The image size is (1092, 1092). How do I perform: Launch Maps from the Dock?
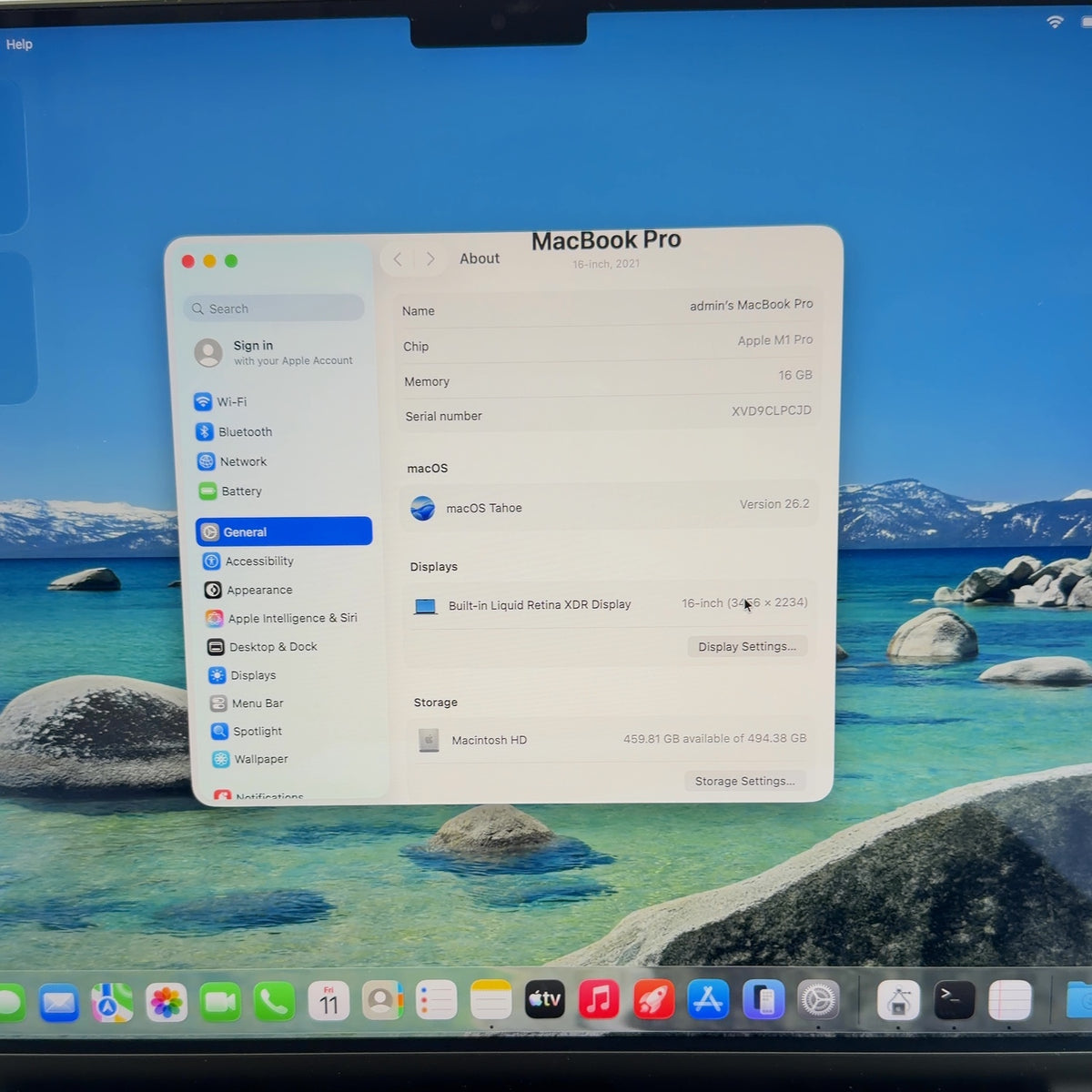click(x=112, y=1002)
